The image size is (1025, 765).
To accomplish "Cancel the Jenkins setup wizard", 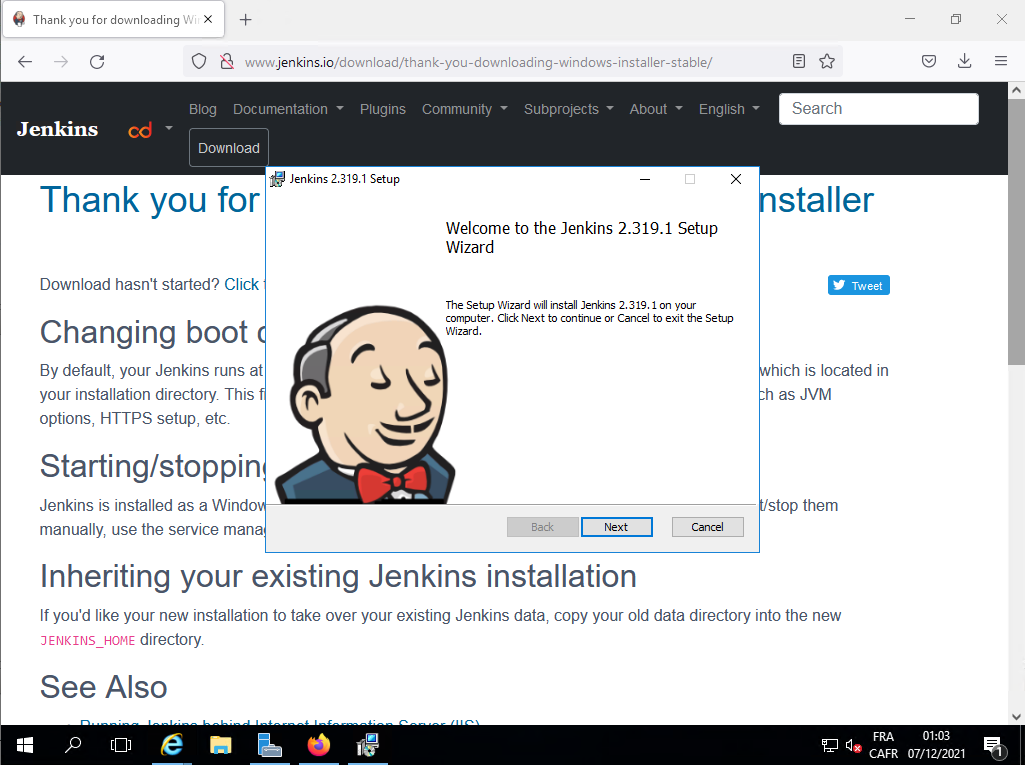I will point(707,527).
